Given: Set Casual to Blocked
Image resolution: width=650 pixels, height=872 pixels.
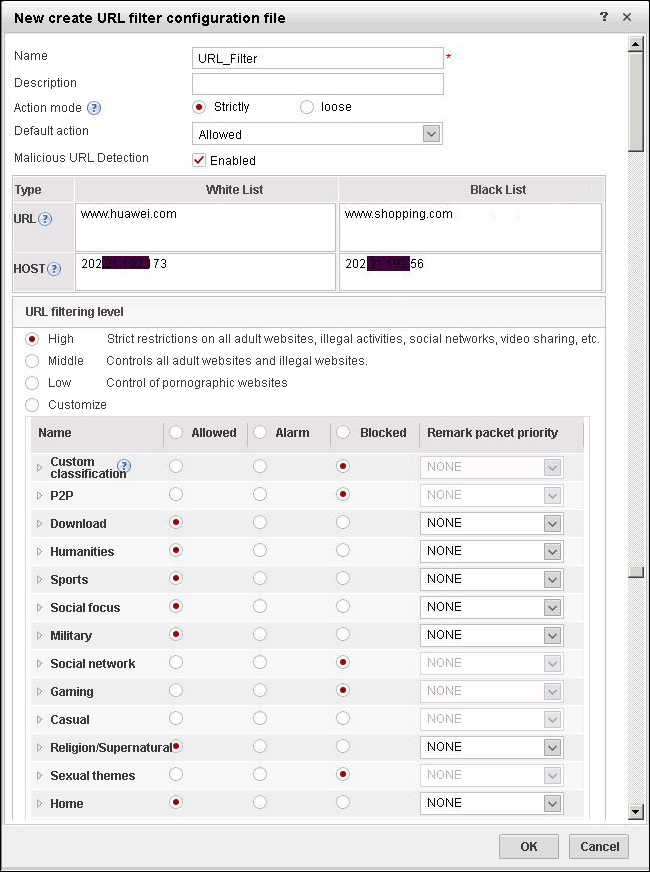Looking at the screenshot, I should click(x=343, y=718).
